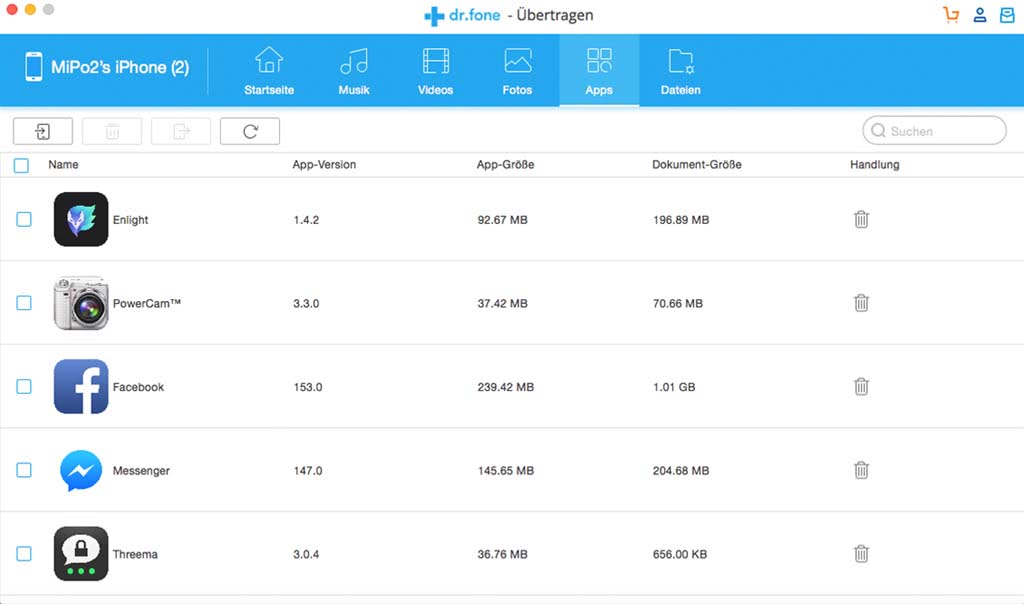Click the Name column header
The height and width of the screenshot is (604, 1024).
click(63, 165)
